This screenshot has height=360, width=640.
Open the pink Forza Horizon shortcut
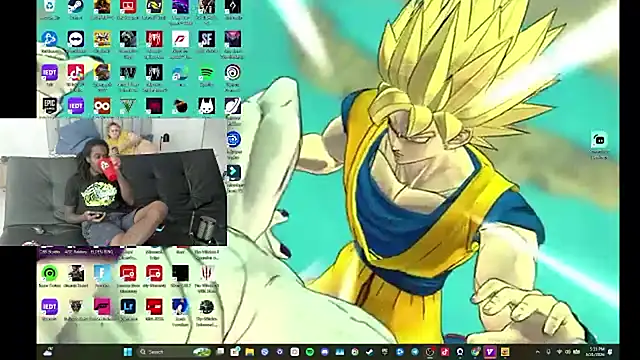[102, 307]
